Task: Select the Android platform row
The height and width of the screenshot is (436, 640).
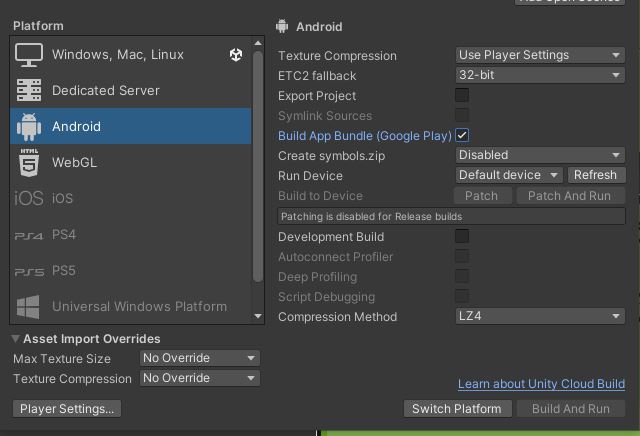Action: 131,126
